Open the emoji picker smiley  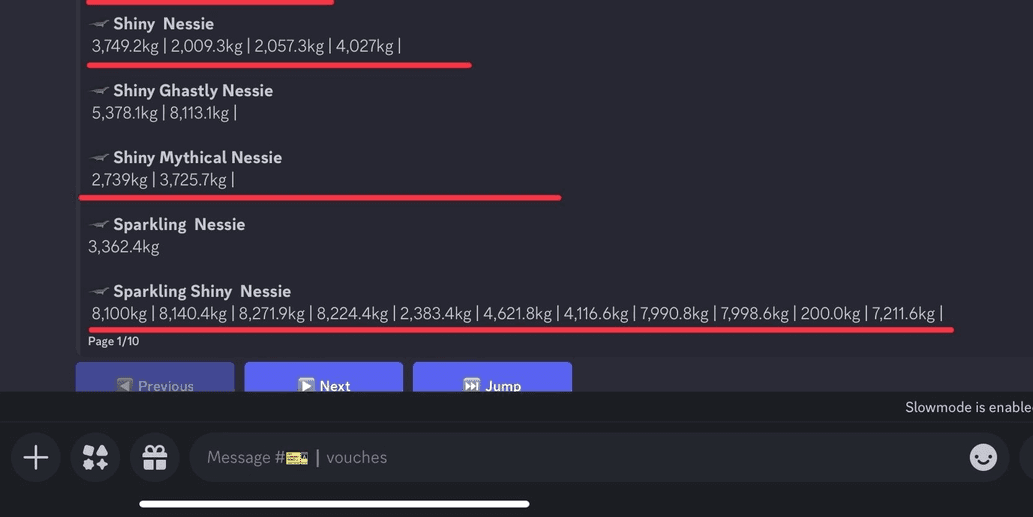coord(983,457)
